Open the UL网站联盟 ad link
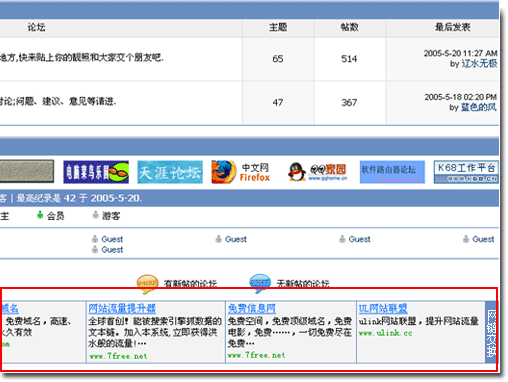The width and height of the screenshot is (508, 382). [383, 308]
